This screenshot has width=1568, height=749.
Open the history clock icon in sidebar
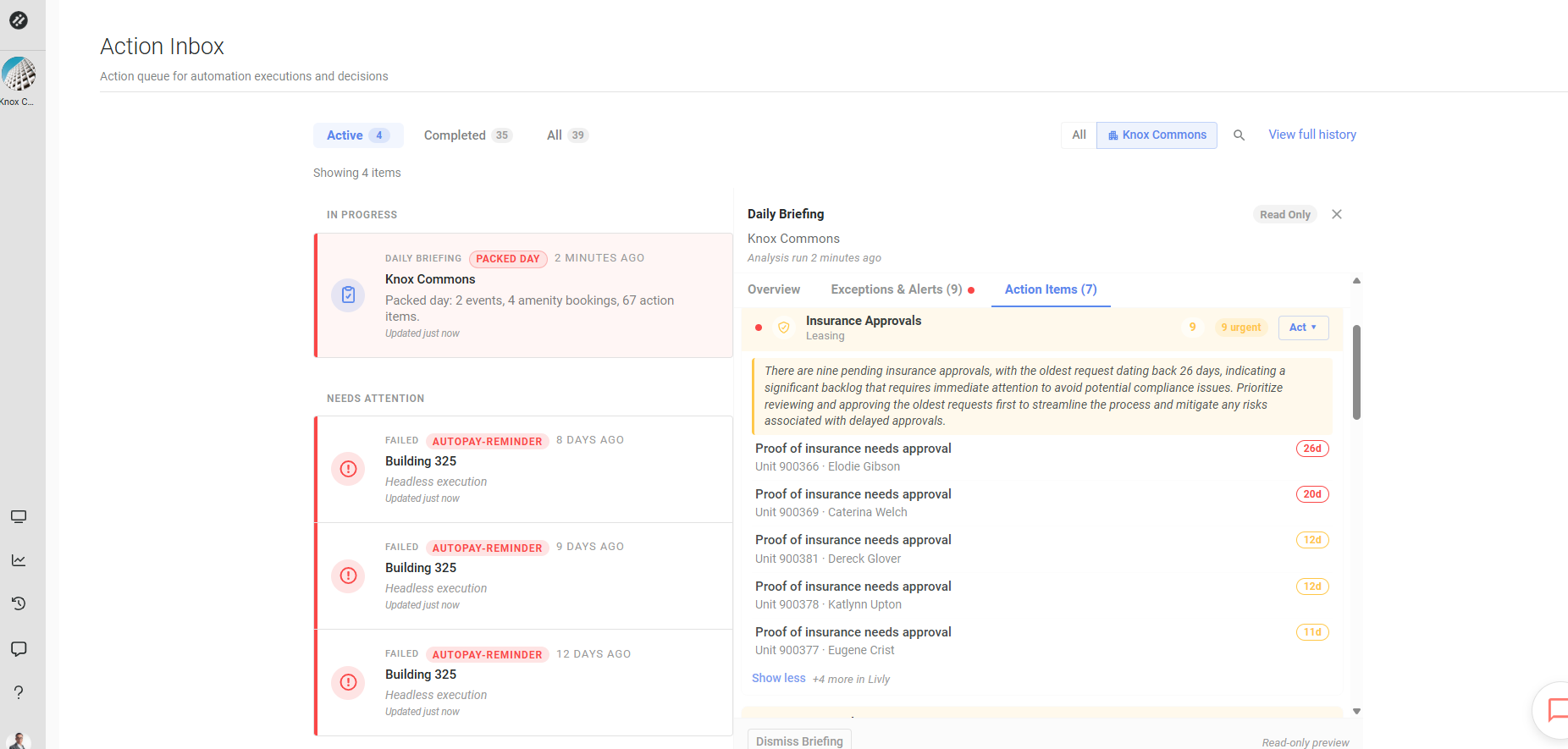(x=19, y=603)
